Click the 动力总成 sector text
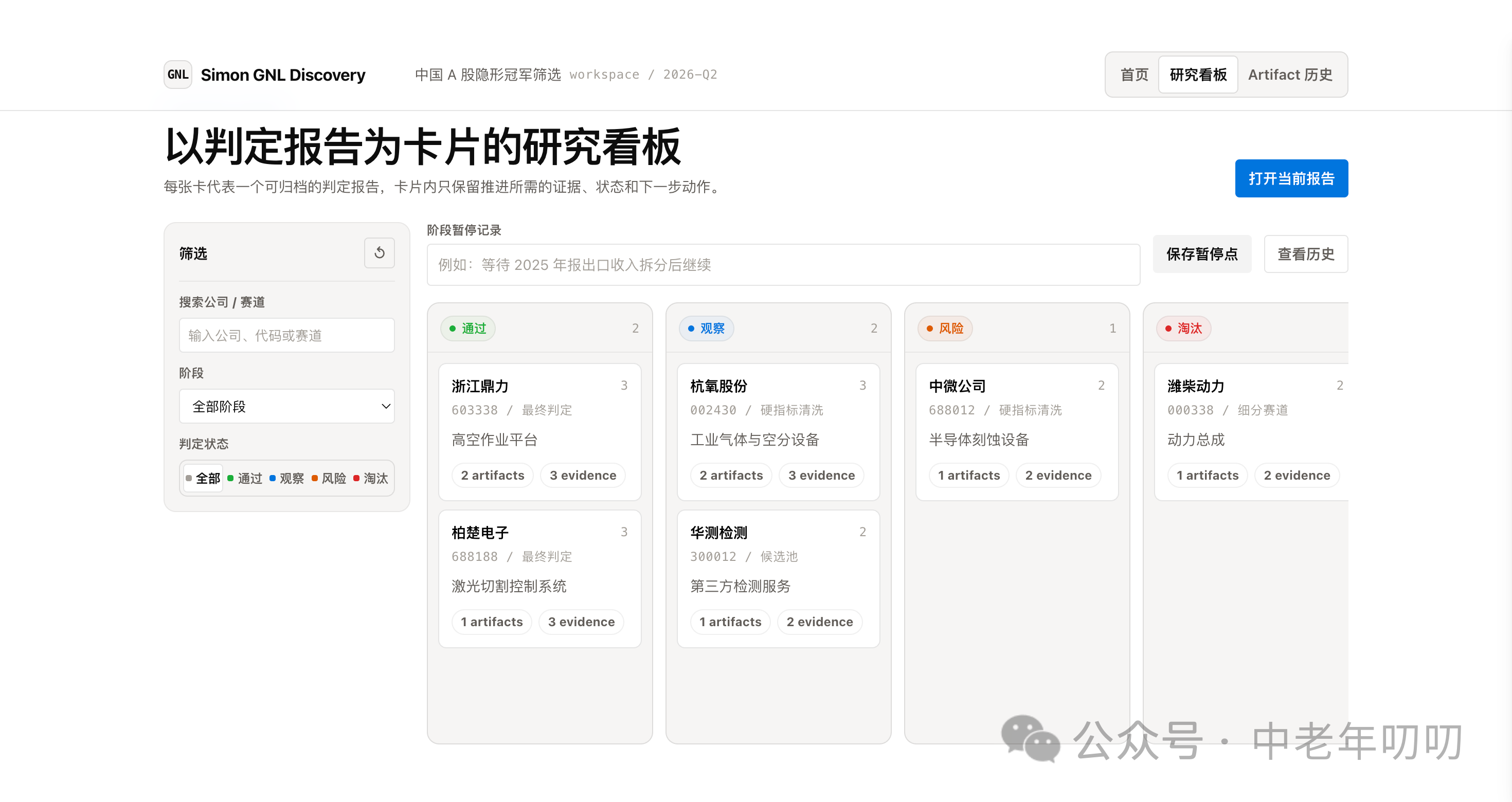The width and height of the screenshot is (1512, 802). coord(1196,440)
